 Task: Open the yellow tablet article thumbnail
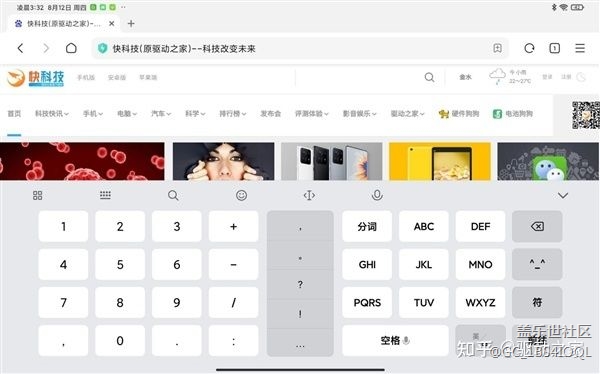point(440,161)
